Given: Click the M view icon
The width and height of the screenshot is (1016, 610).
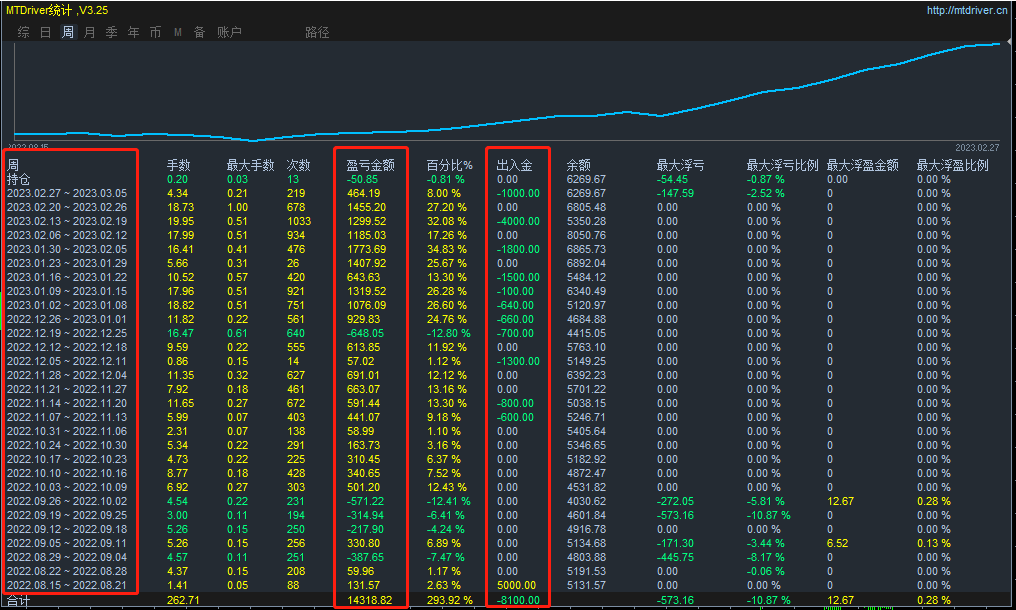Looking at the screenshot, I should click(177, 31).
